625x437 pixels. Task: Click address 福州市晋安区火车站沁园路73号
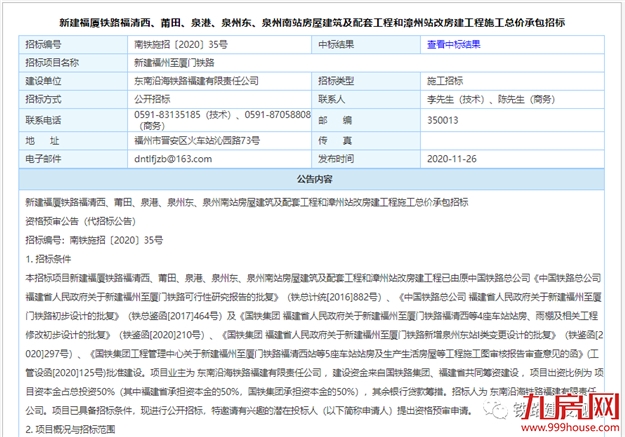click(197, 141)
